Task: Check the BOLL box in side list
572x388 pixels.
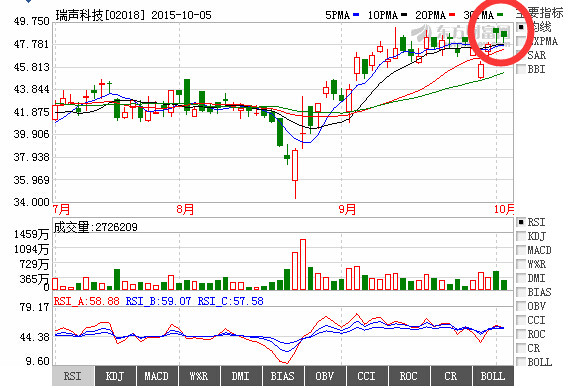Action: tap(521, 362)
